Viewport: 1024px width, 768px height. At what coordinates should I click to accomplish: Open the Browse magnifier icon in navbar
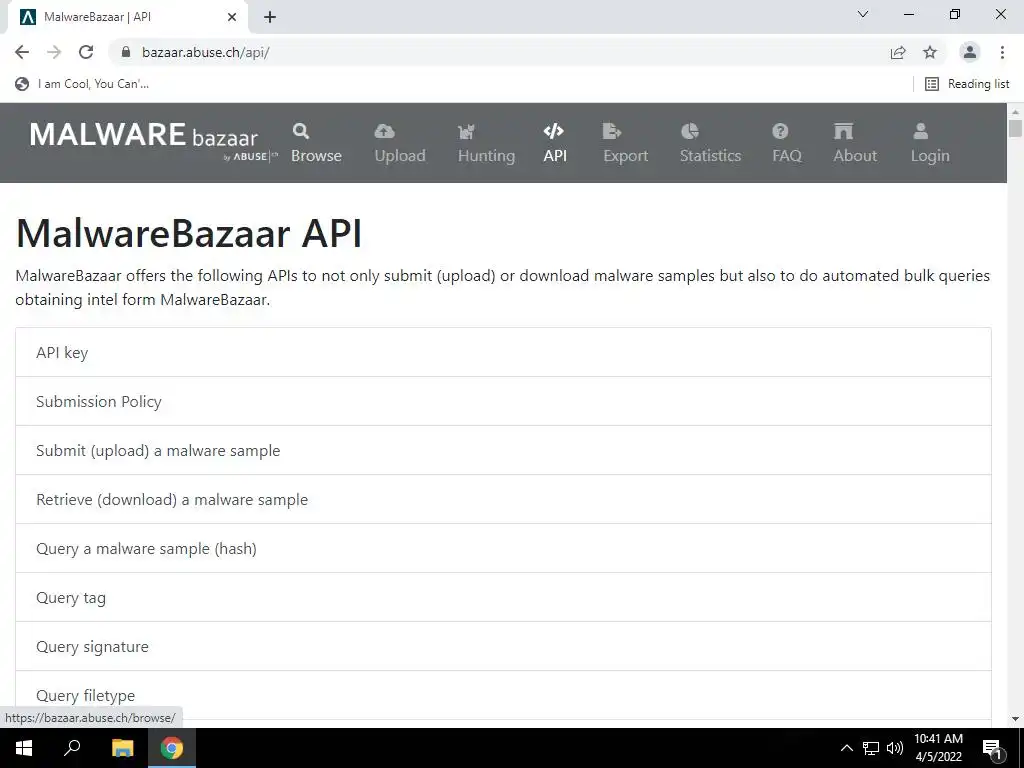coord(300,131)
